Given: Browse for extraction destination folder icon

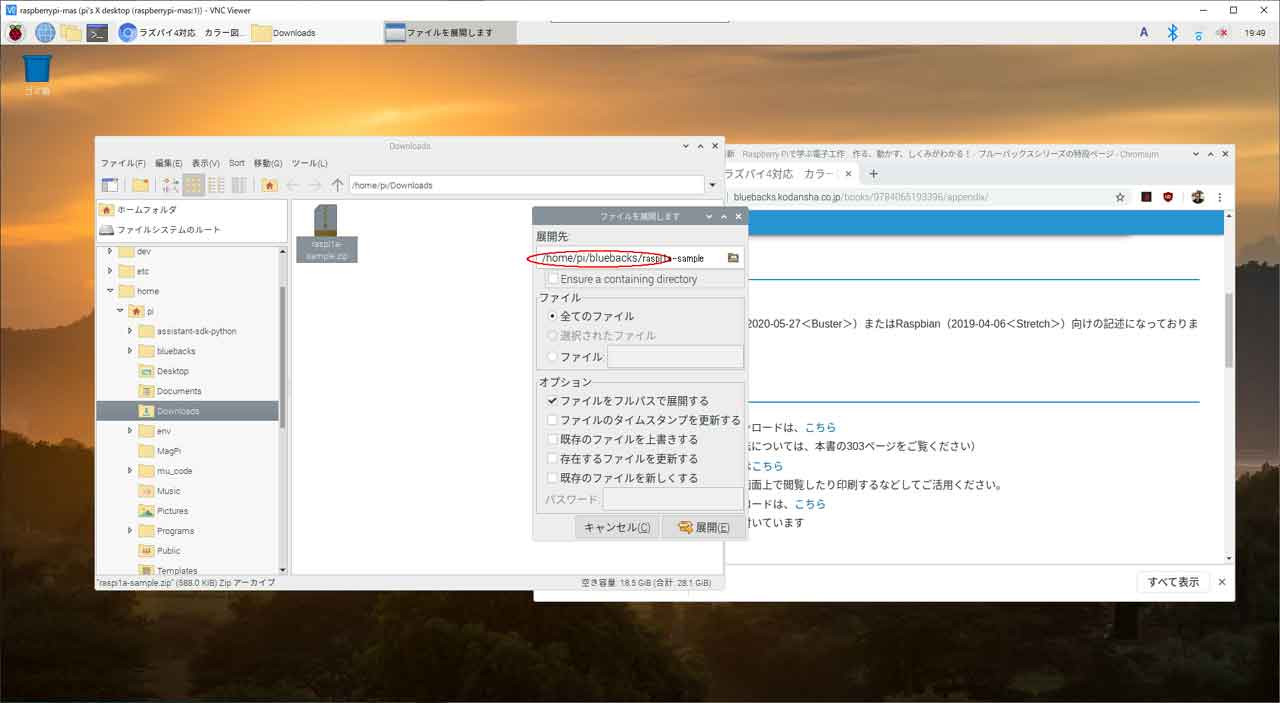Looking at the screenshot, I should tap(733, 258).
